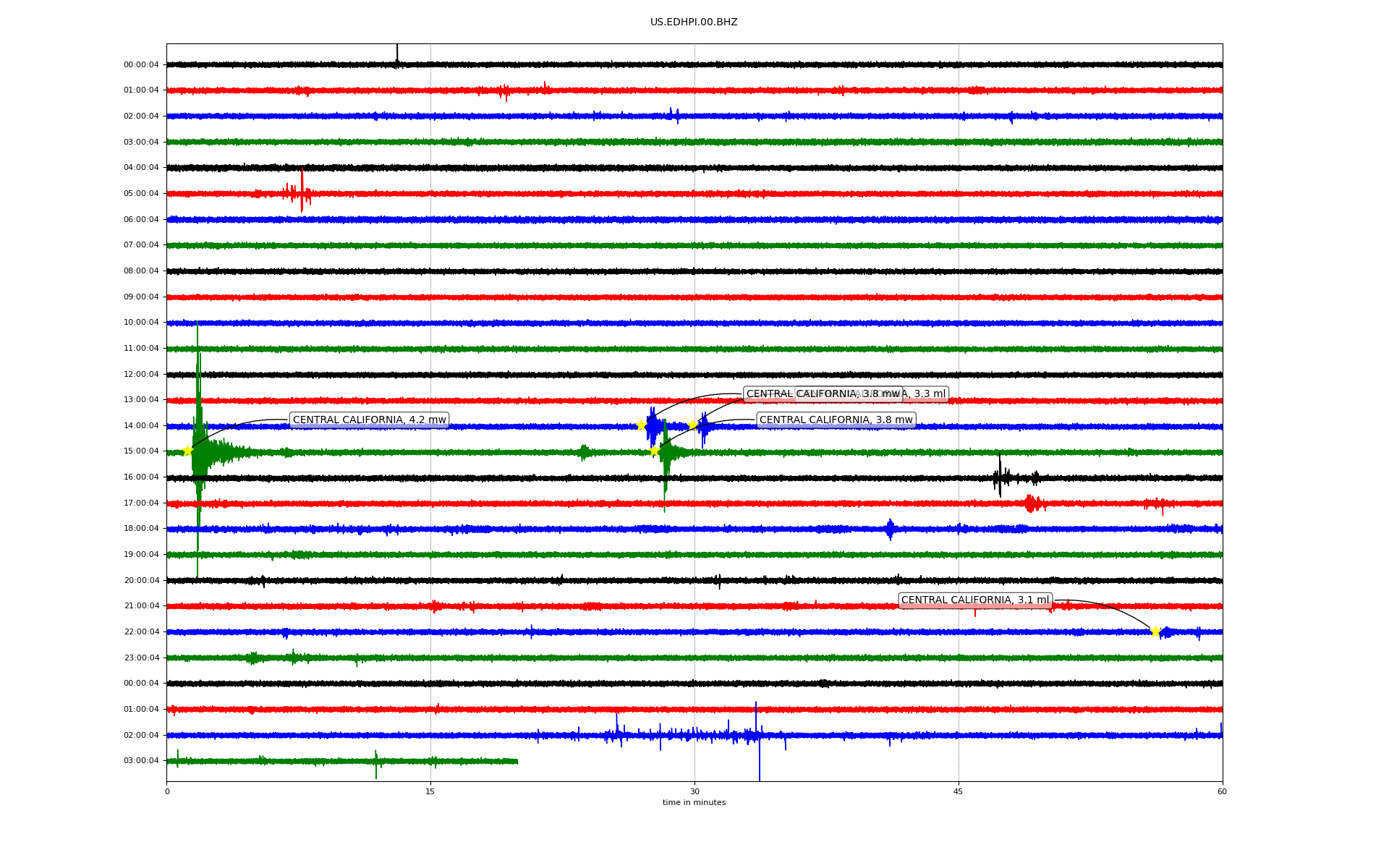Select the CENTRAL CALIFORNIA, 3.1 ml annotation label
Viewport: 1389px width, 868px height.
click(x=974, y=600)
